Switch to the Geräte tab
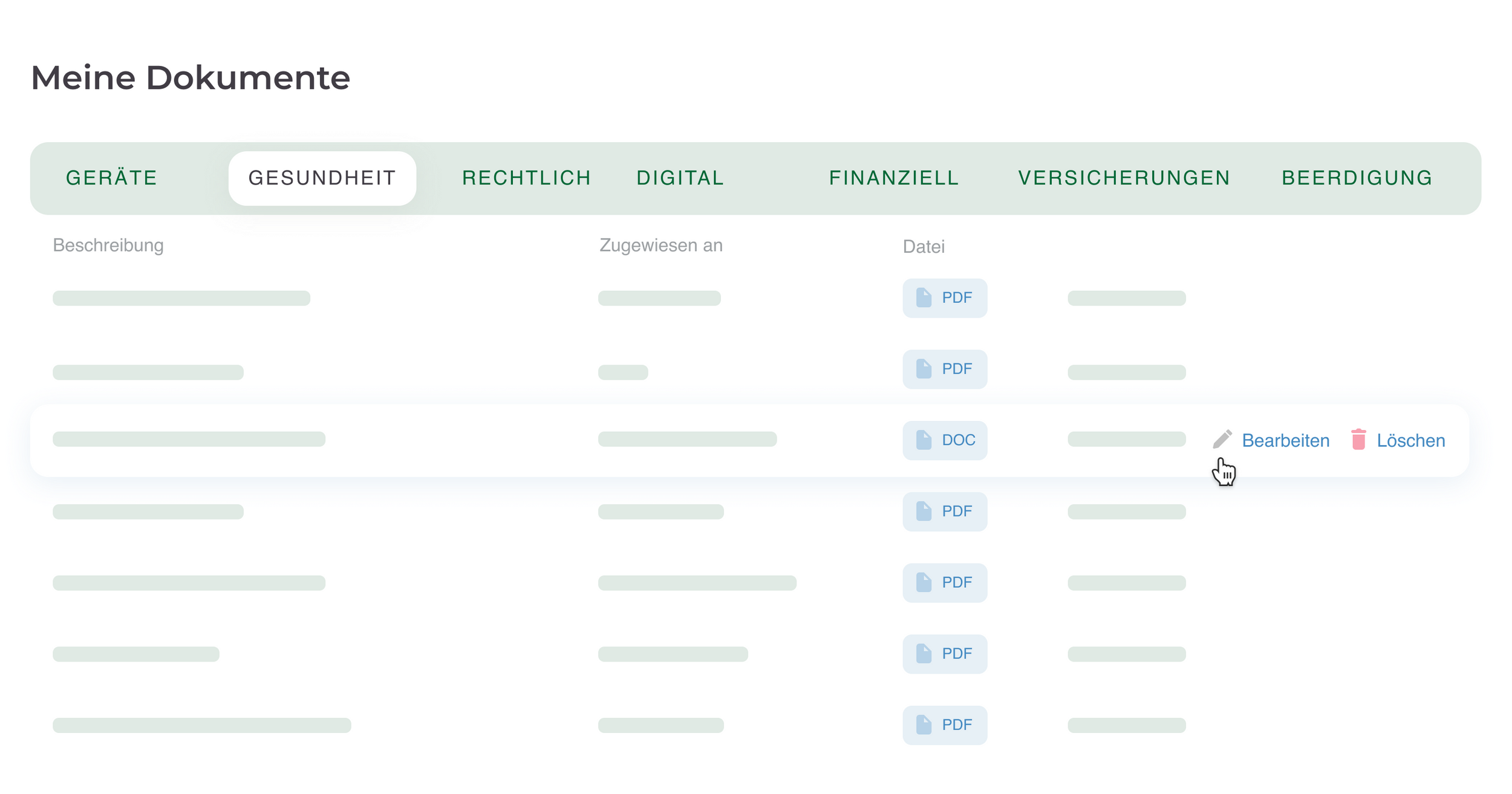 pyautogui.click(x=112, y=178)
